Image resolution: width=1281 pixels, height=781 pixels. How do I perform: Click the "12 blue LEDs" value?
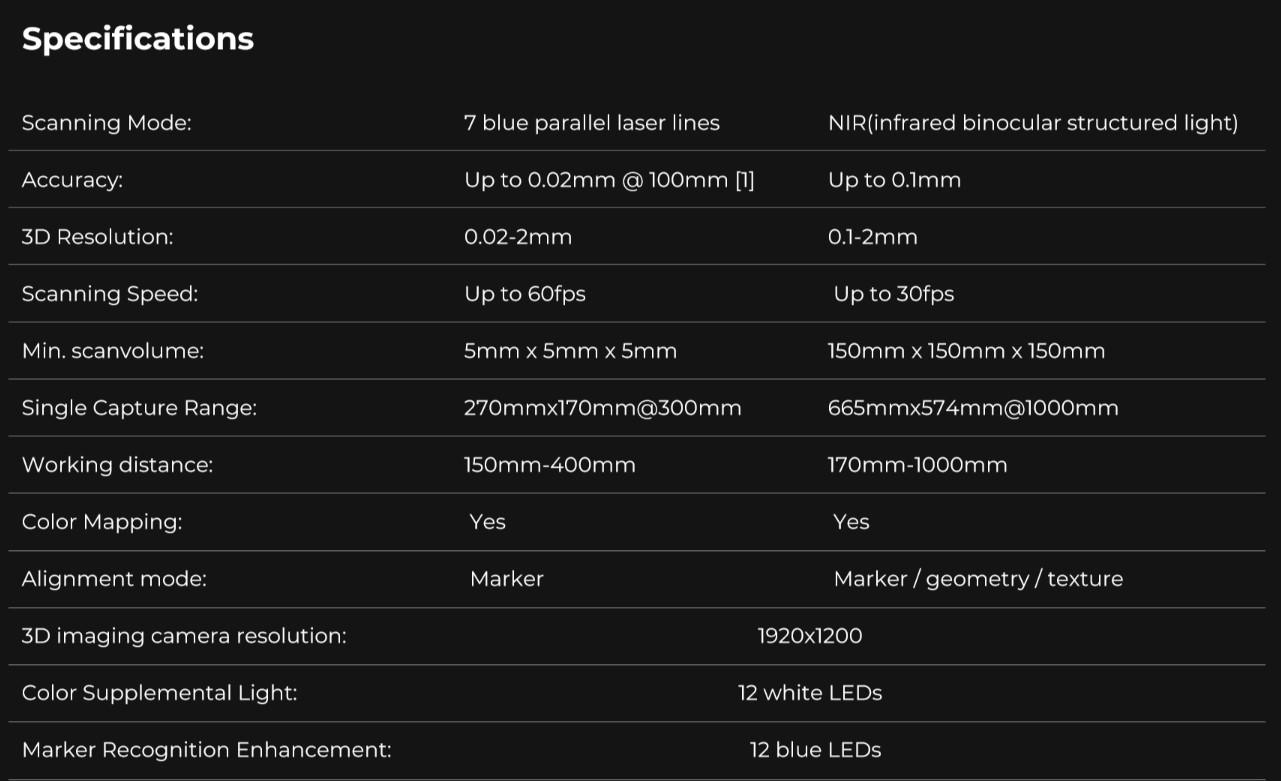click(815, 750)
